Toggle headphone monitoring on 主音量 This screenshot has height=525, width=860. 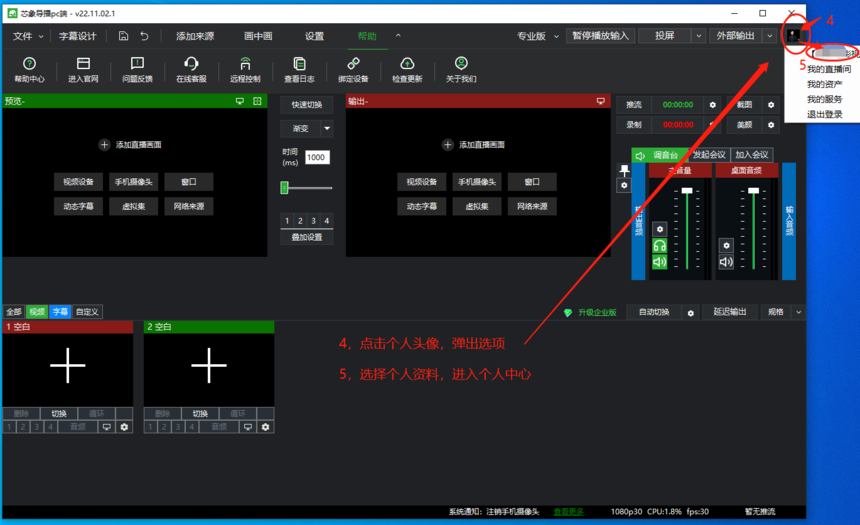[x=660, y=245]
